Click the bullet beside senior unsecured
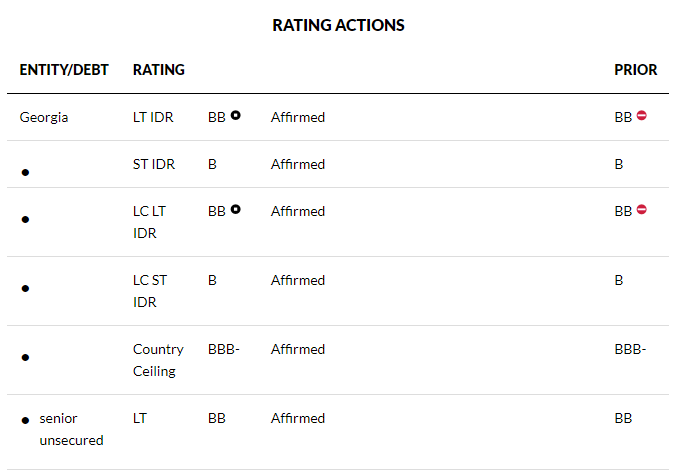Viewport: 679px width, 476px height. coord(25,421)
